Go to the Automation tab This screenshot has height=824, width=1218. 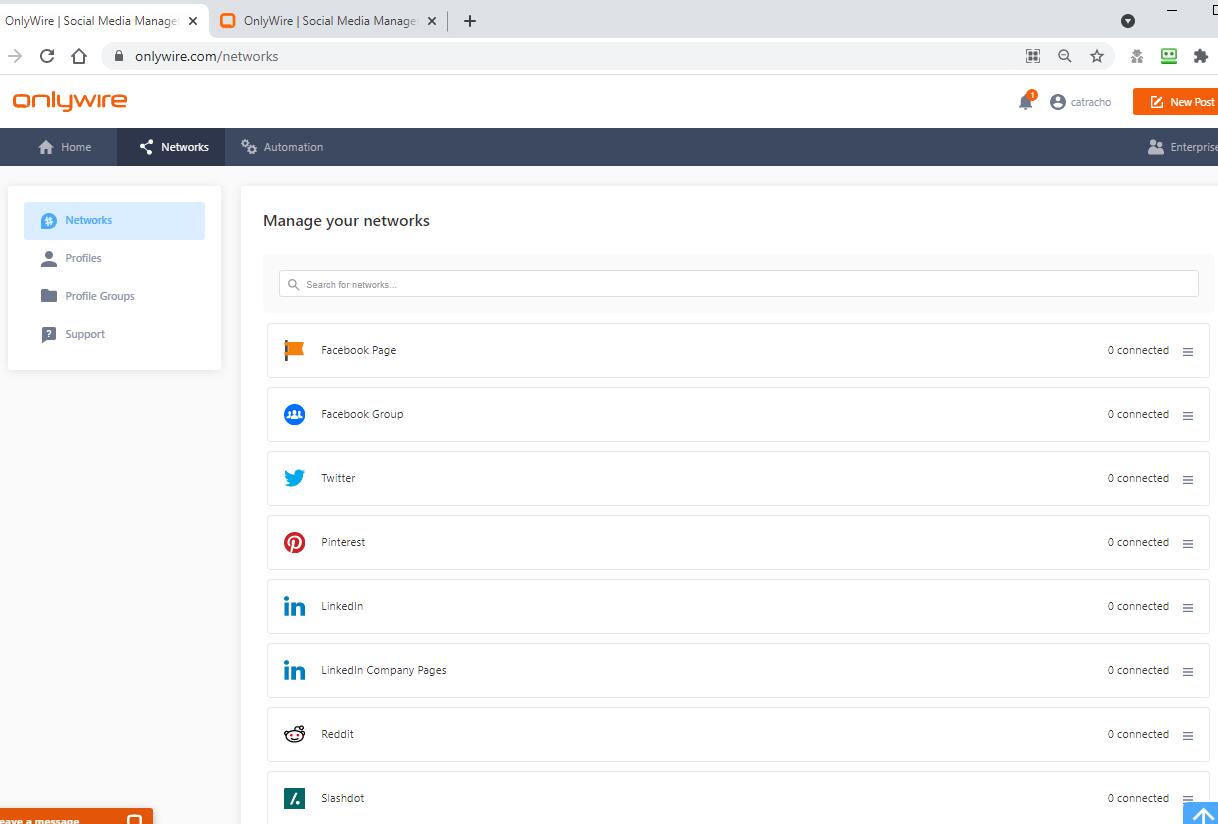tap(282, 147)
